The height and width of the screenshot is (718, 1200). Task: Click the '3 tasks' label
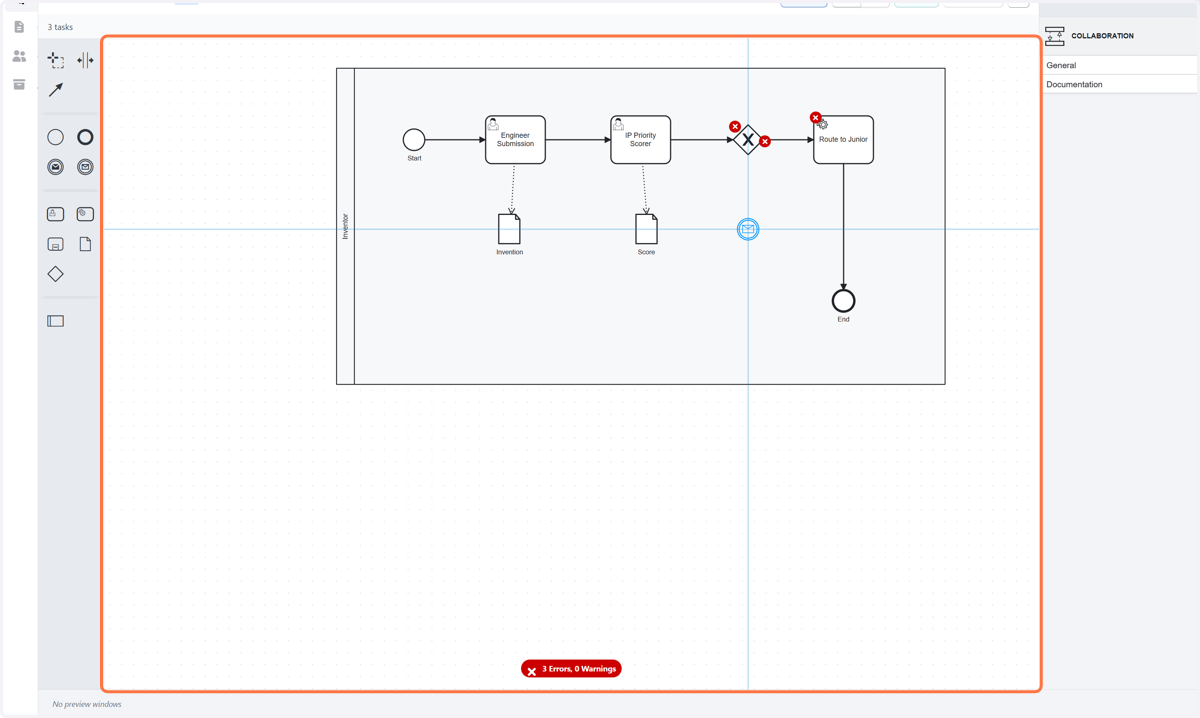tap(60, 27)
